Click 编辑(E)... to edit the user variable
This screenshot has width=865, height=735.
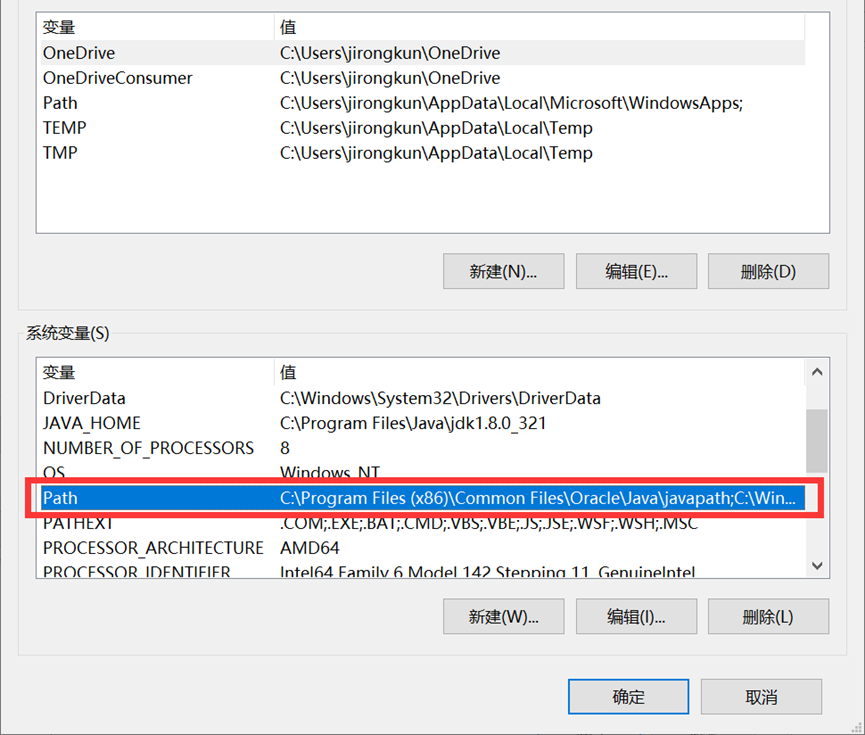coord(636,271)
